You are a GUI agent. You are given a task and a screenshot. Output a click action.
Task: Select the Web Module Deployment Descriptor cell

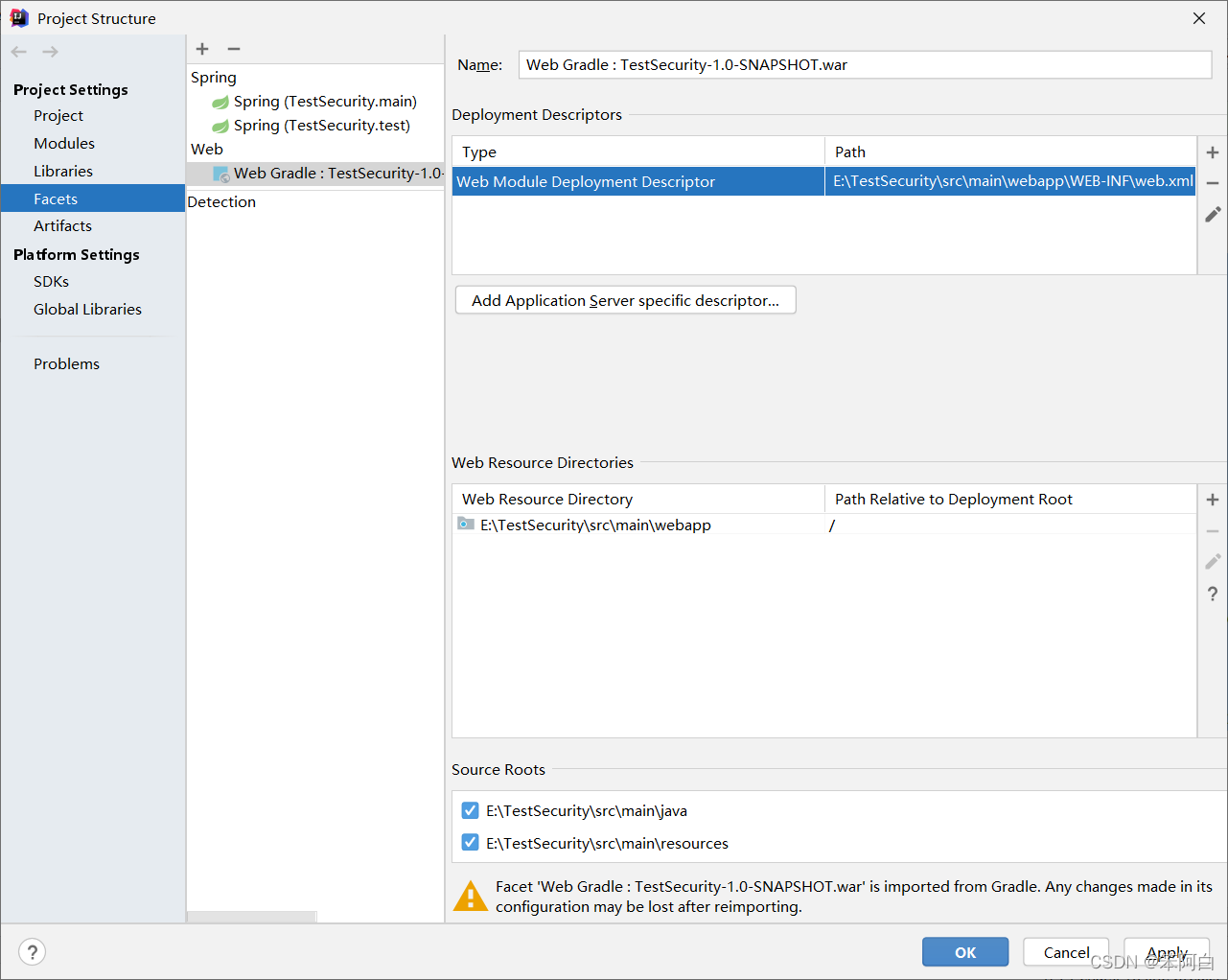click(x=638, y=182)
